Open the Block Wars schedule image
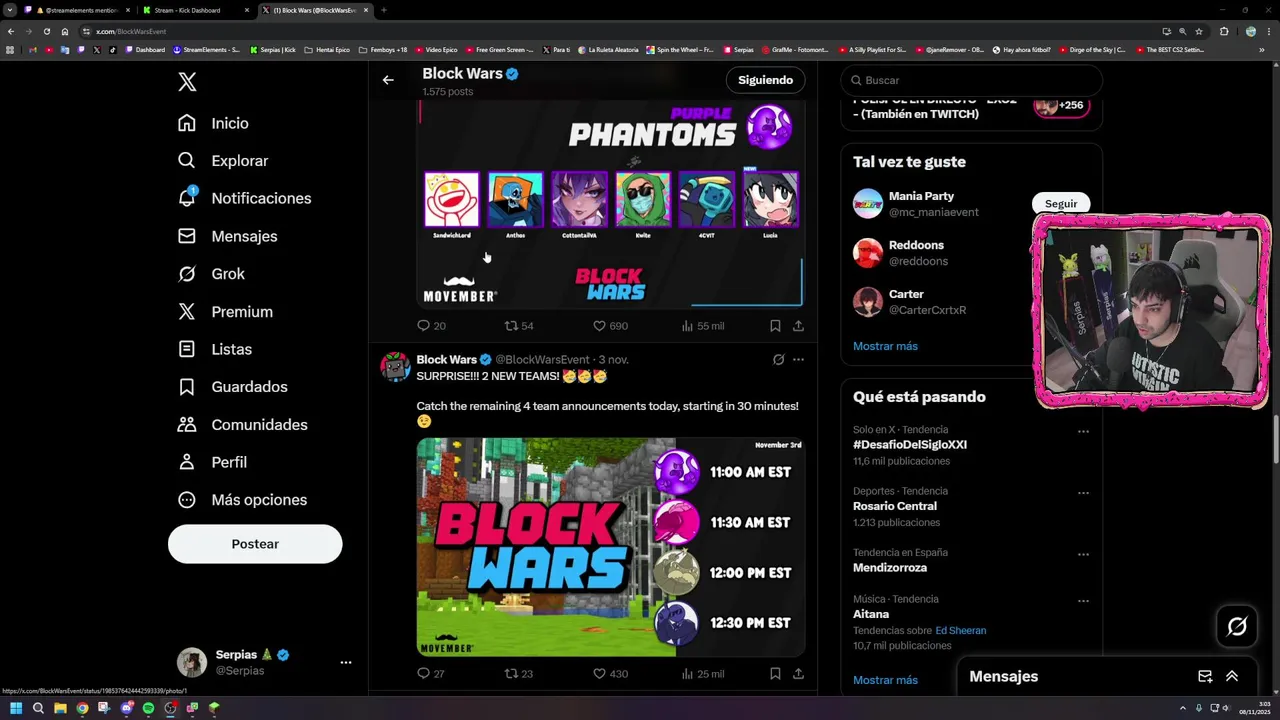 610,547
